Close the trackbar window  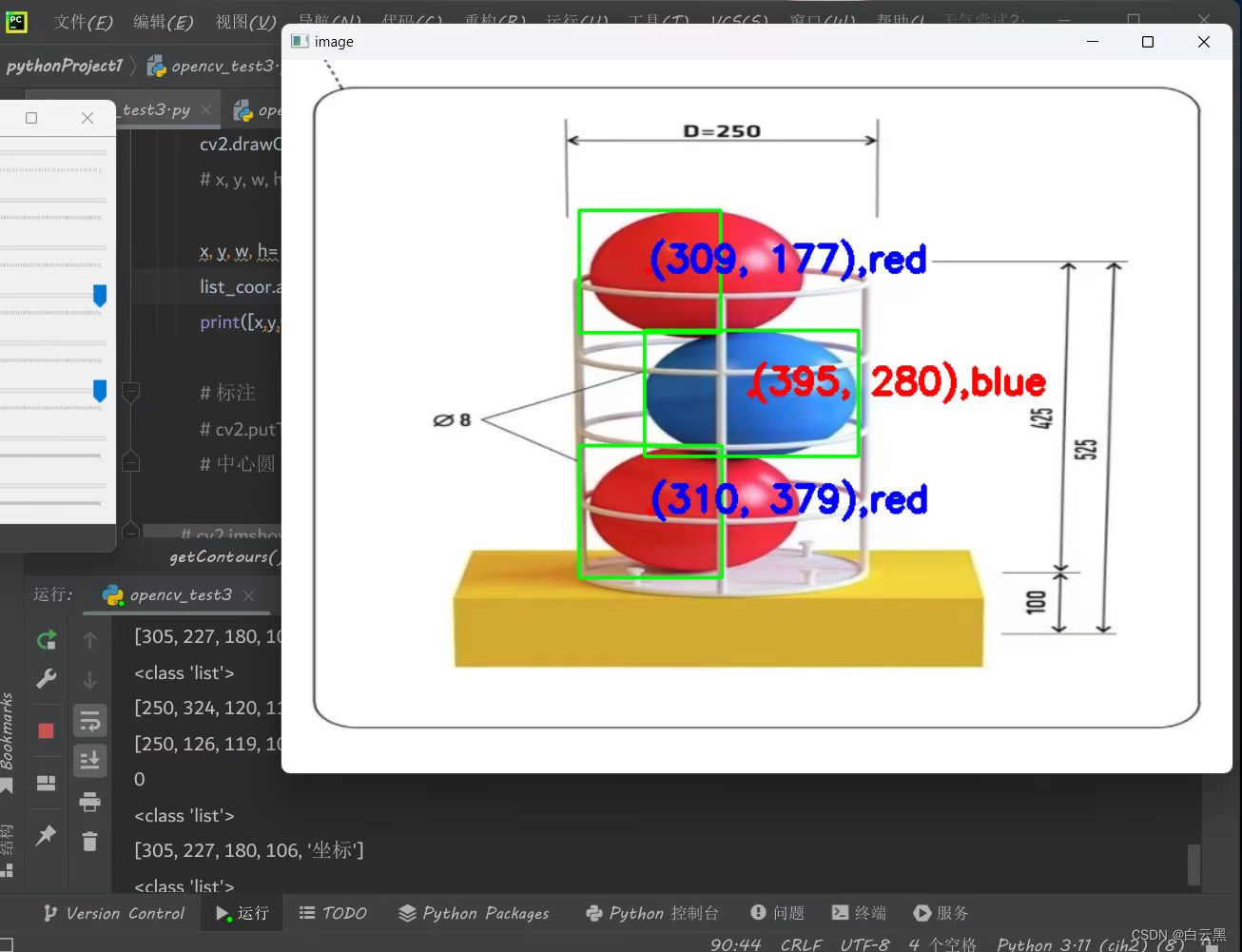(x=87, y=118)
